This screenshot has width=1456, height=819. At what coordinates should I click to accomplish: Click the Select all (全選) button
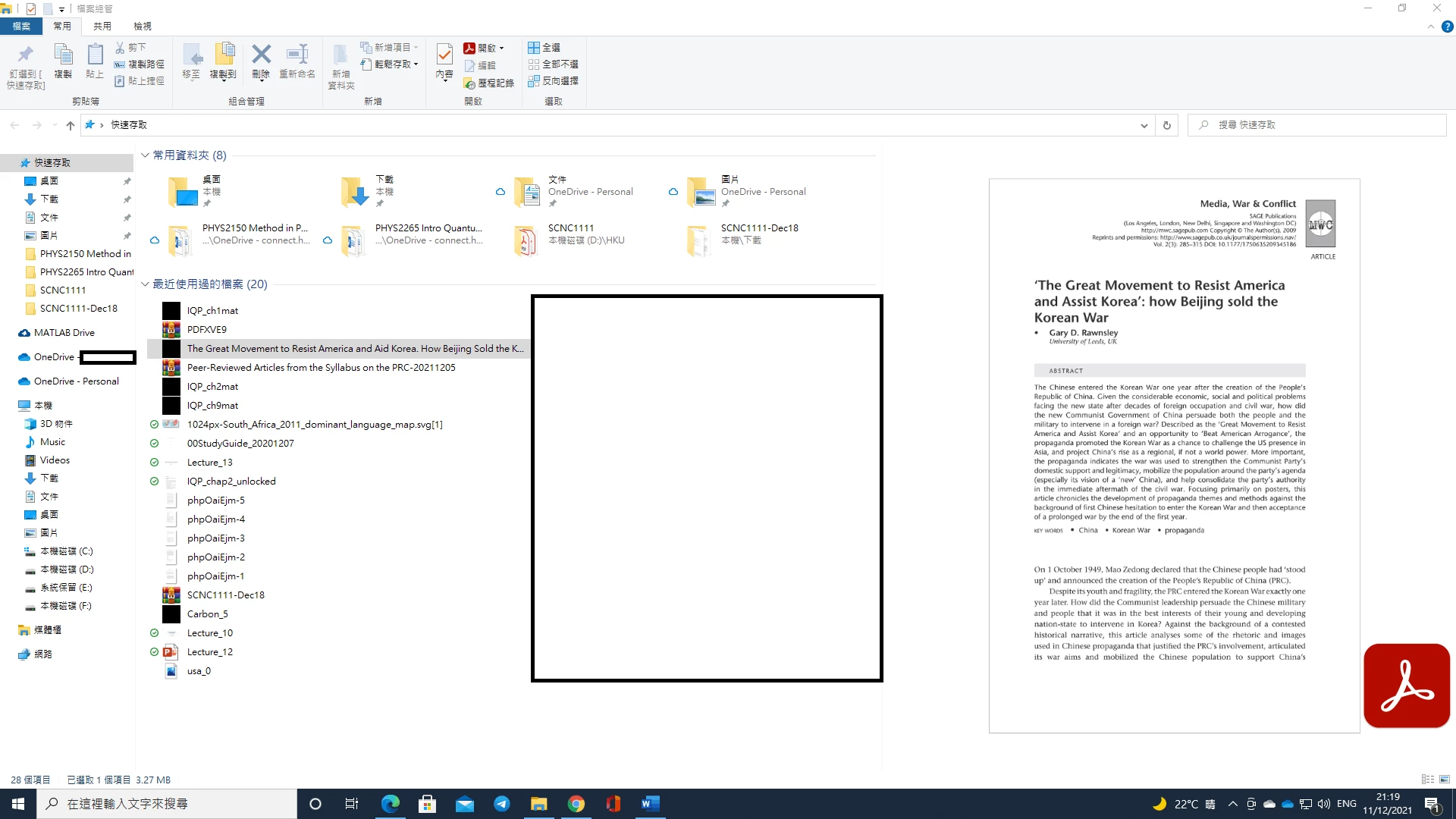tap(544, 47)
